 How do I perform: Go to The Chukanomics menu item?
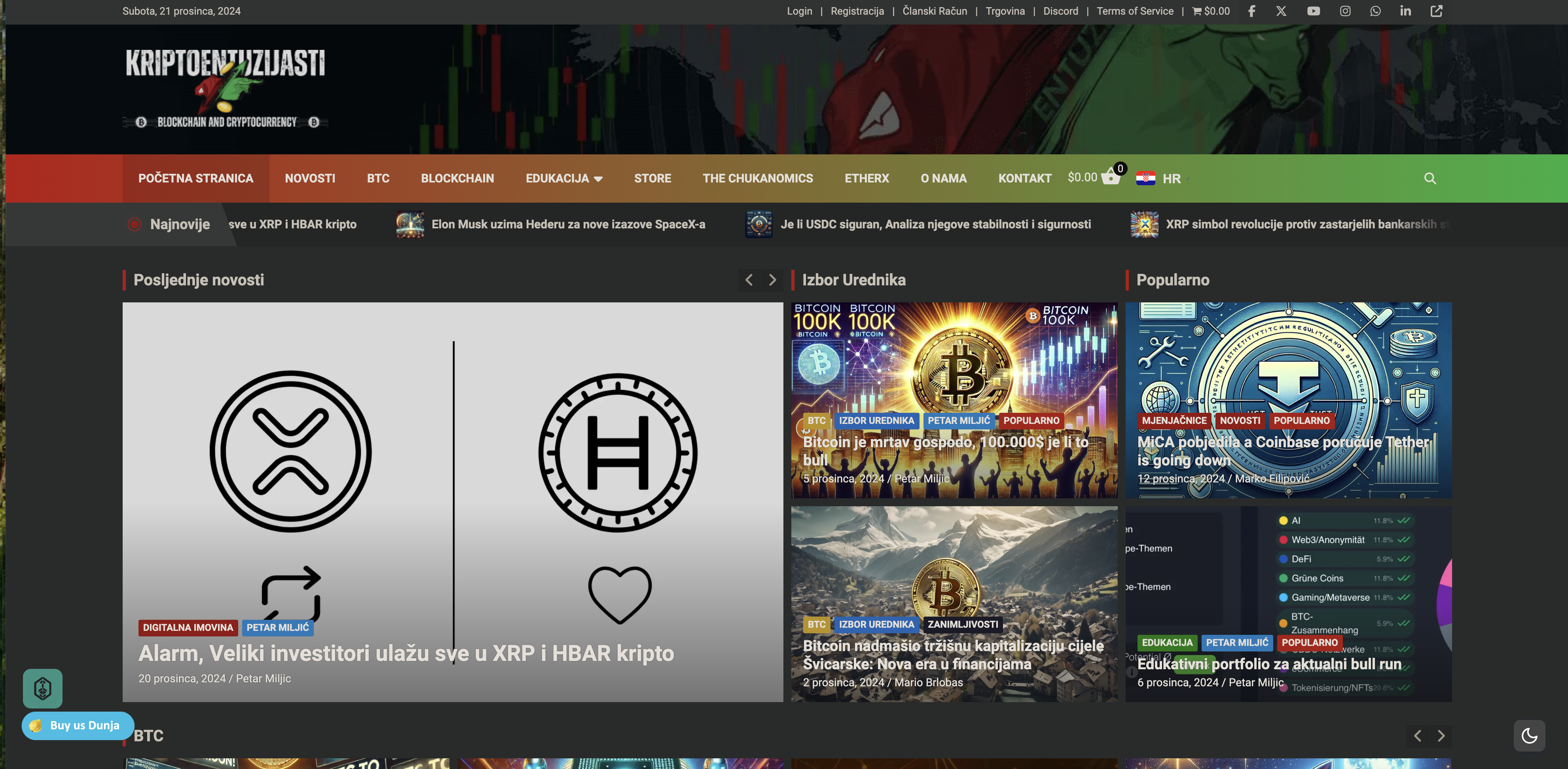click(757, 178)
